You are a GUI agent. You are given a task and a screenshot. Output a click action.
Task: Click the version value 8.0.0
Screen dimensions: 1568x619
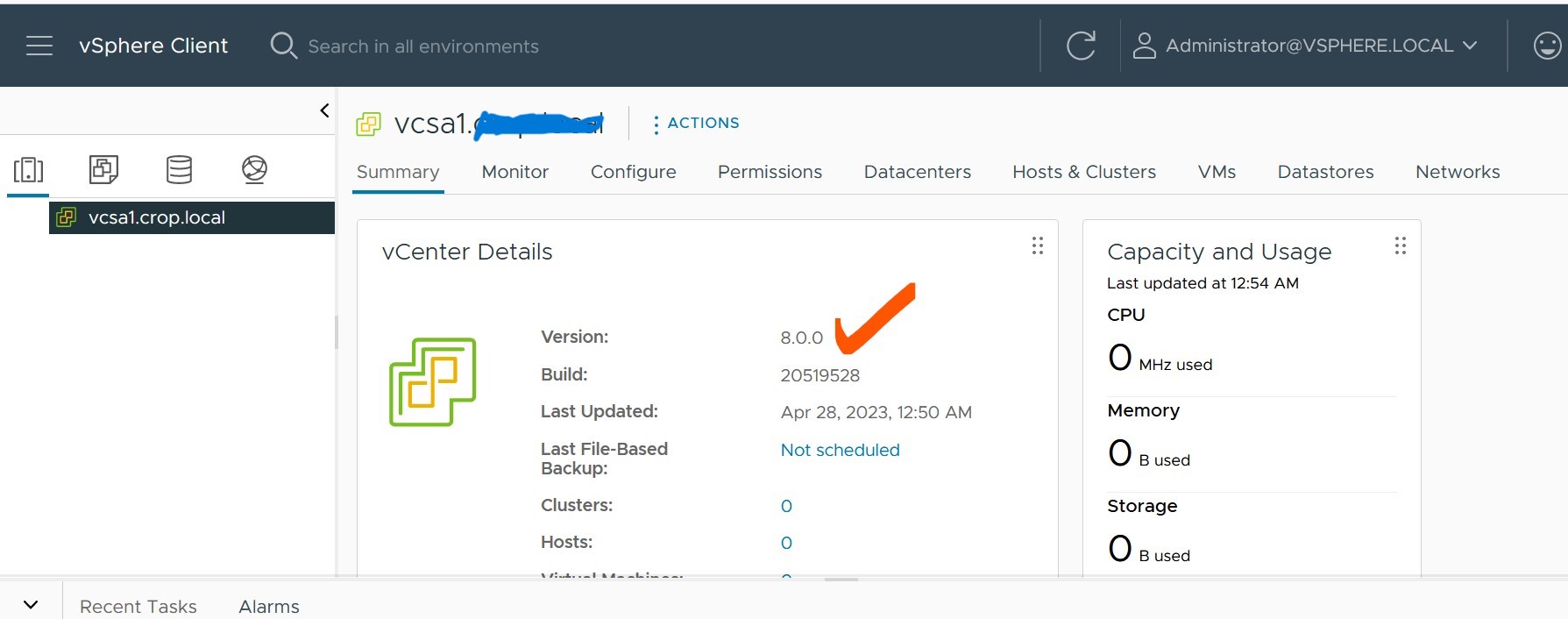pyautogui.click(x=801, y=338)
